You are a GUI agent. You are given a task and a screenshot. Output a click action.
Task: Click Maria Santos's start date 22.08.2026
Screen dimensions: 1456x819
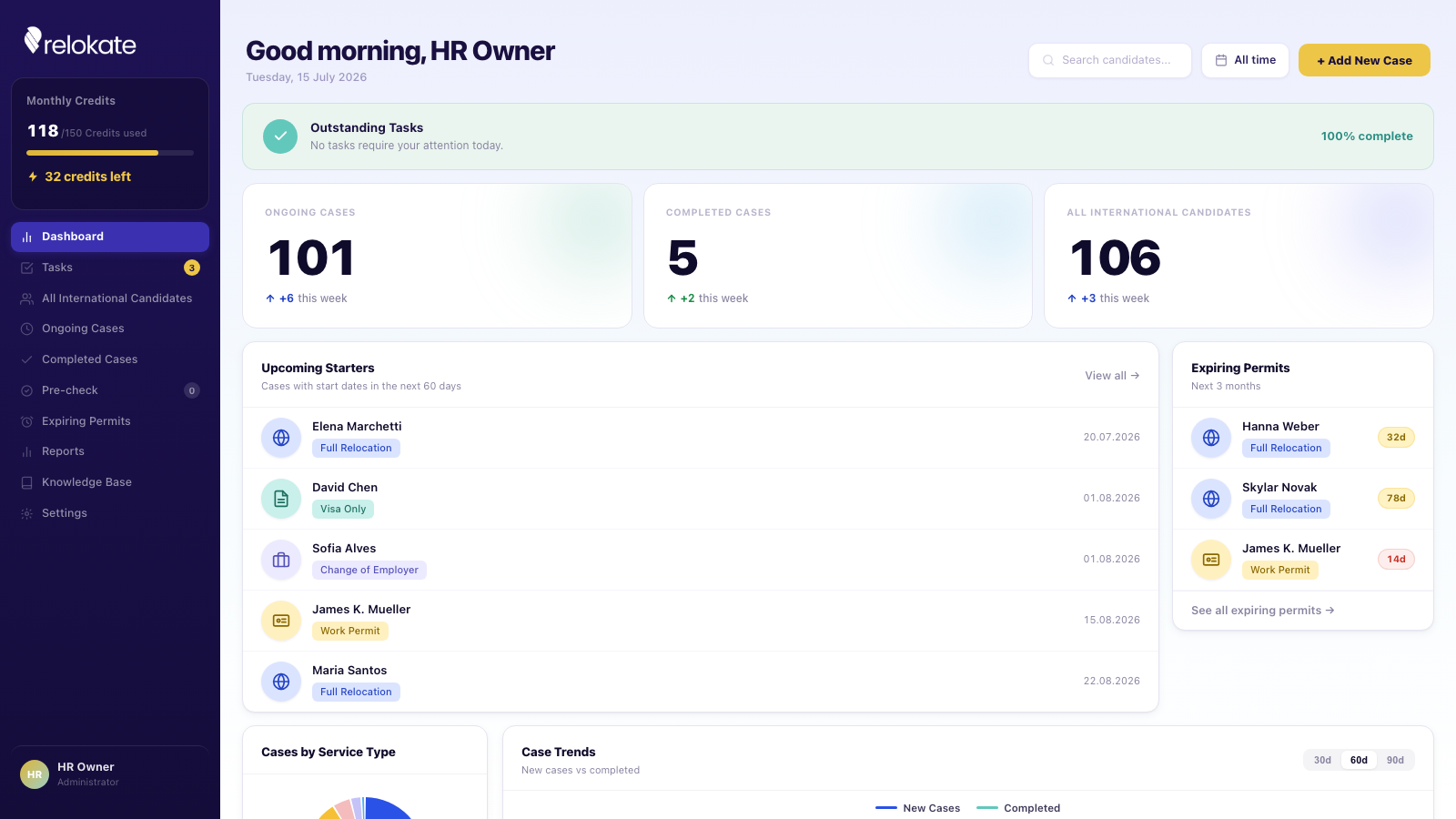pos(1111,682)
